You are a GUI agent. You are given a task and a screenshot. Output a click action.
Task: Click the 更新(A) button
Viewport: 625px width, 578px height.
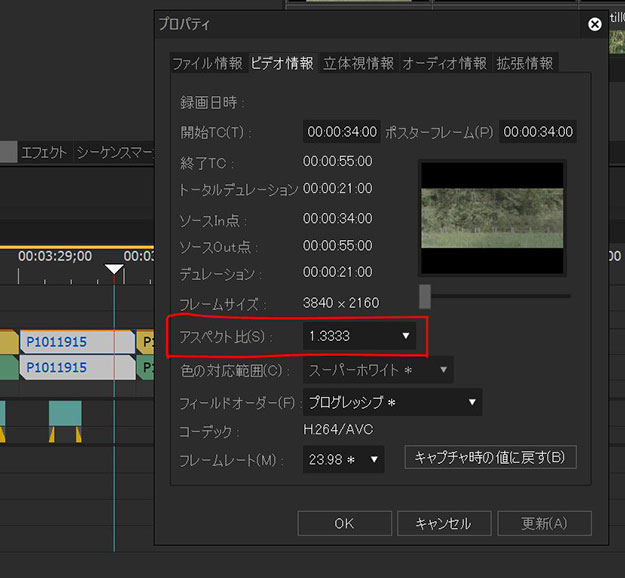[543, 523]
